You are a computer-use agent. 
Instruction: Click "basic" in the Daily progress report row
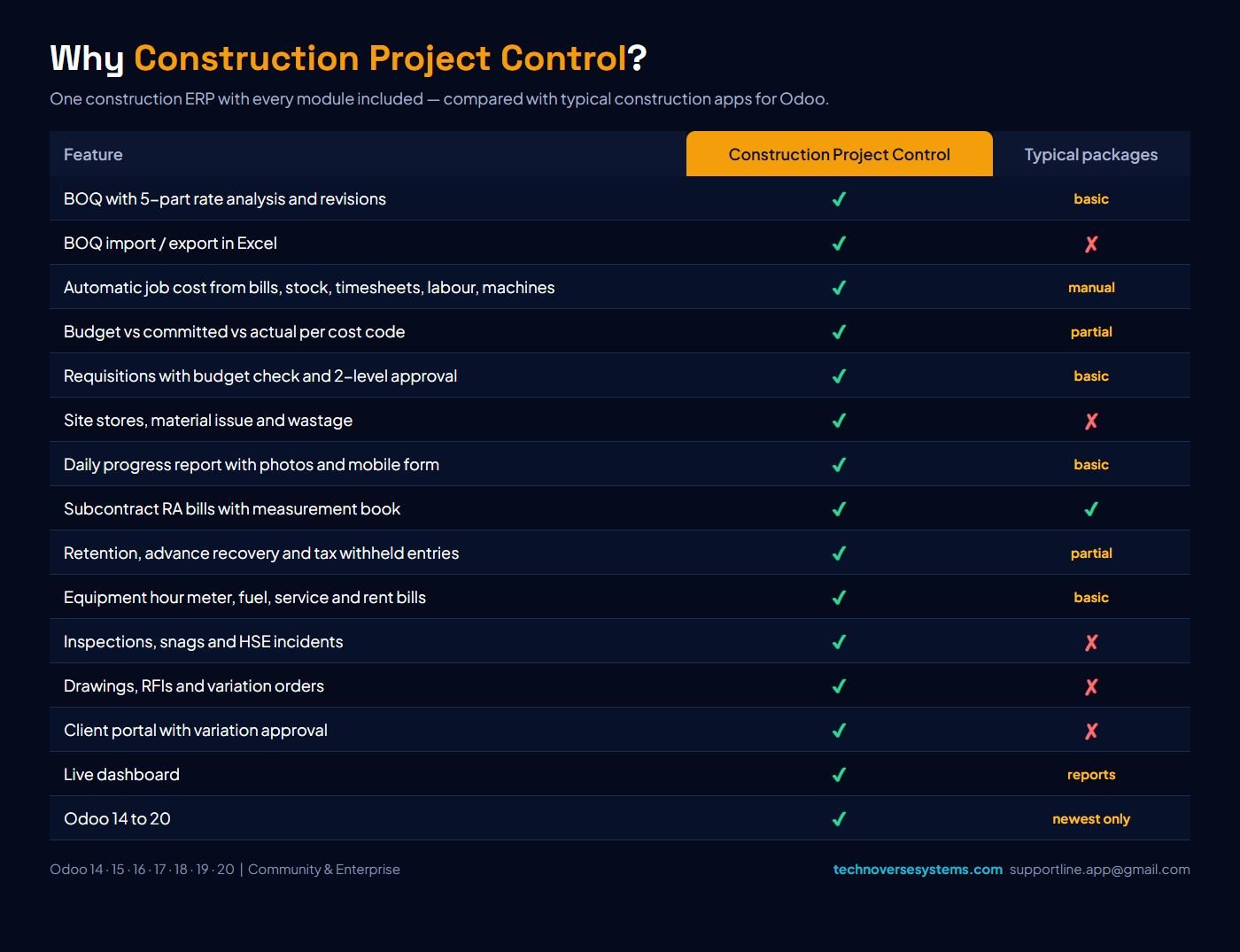tap(1091, 465)
